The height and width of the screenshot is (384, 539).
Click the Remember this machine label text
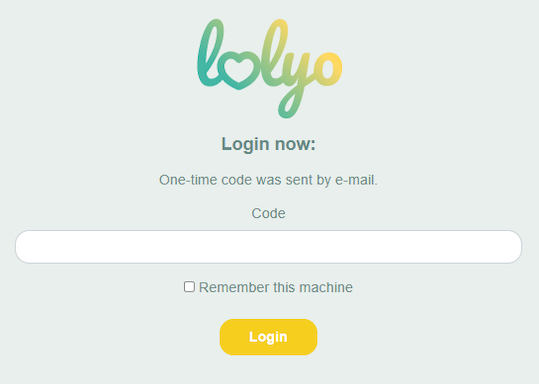pyautogui.click(x=276, y=287)
